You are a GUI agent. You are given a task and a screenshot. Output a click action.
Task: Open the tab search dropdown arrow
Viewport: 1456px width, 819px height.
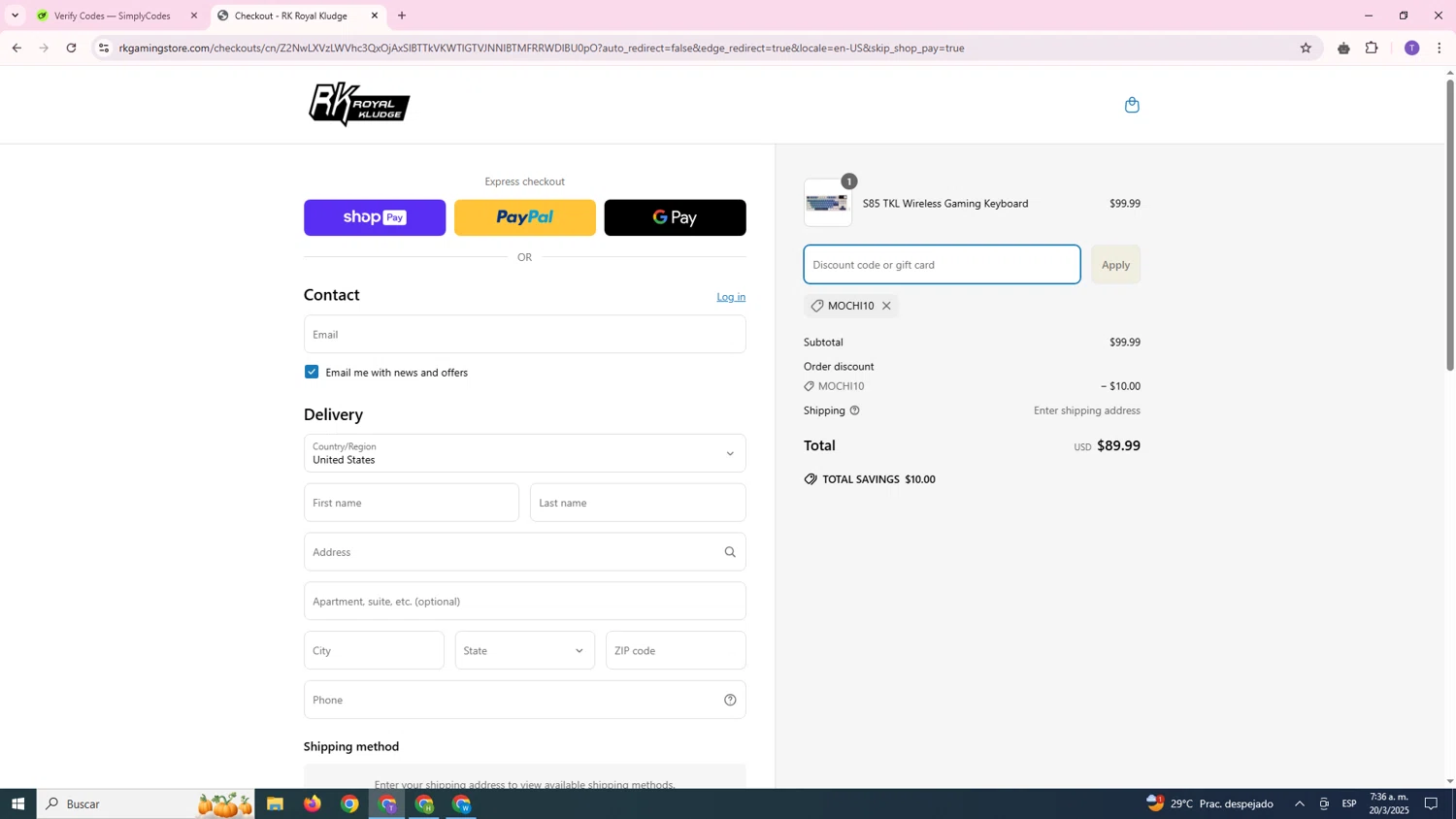tap(15, 16)
